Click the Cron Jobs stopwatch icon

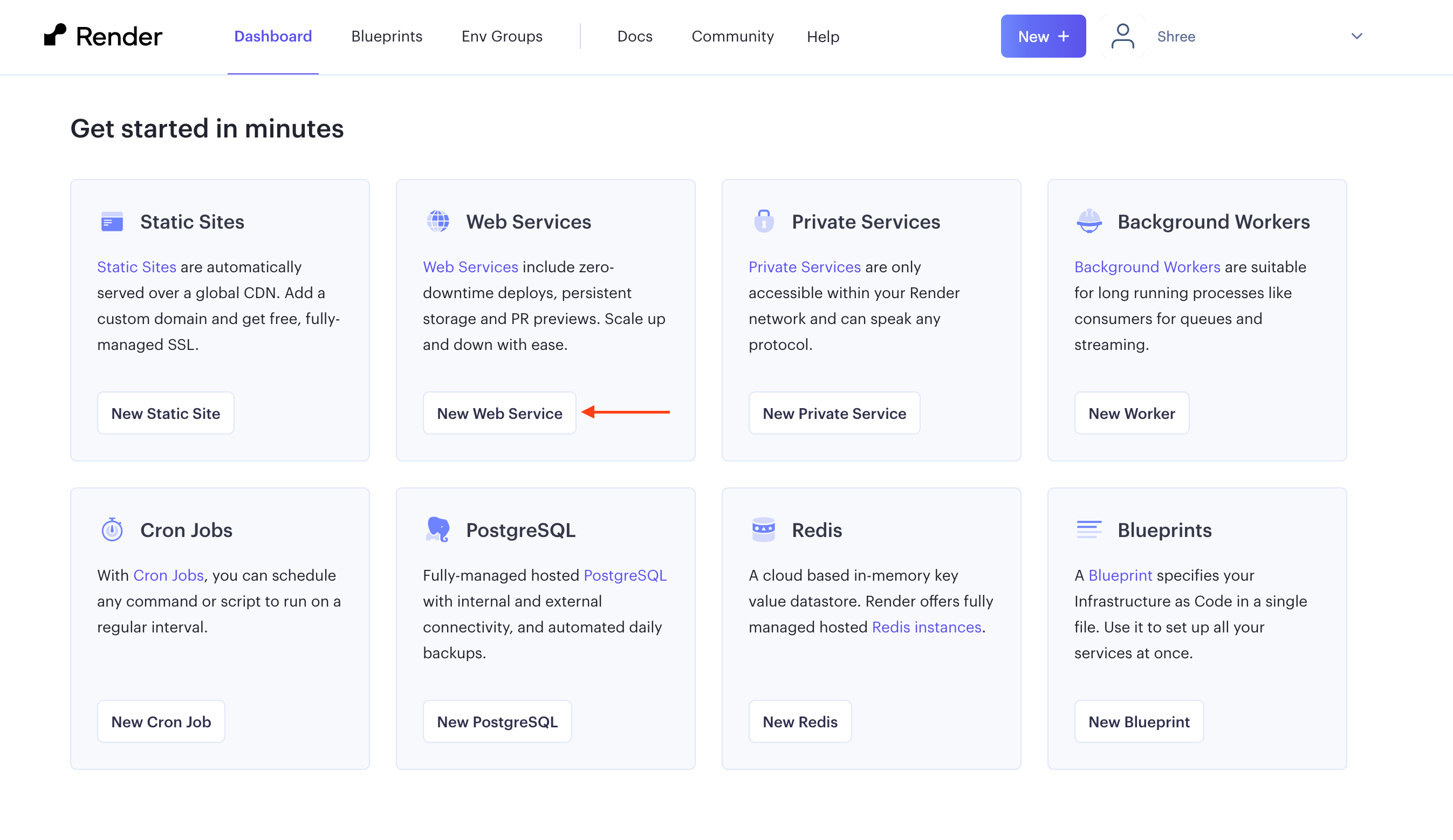point(112,529)
